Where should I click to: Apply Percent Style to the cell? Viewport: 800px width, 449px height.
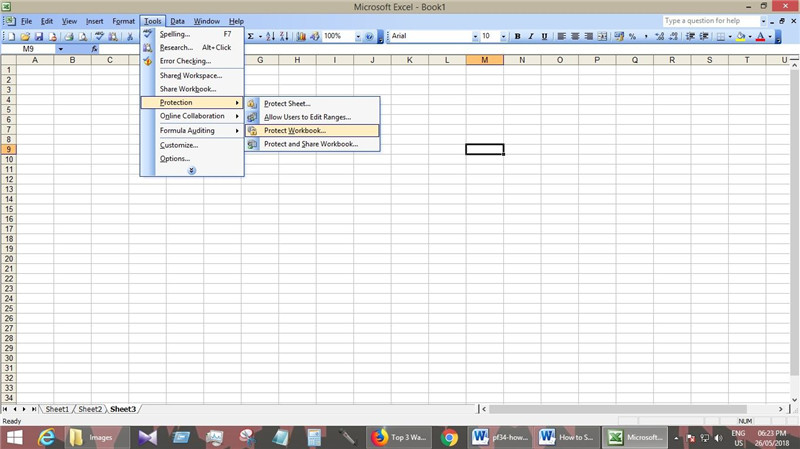pyautogui.click(x=633, y=36)
